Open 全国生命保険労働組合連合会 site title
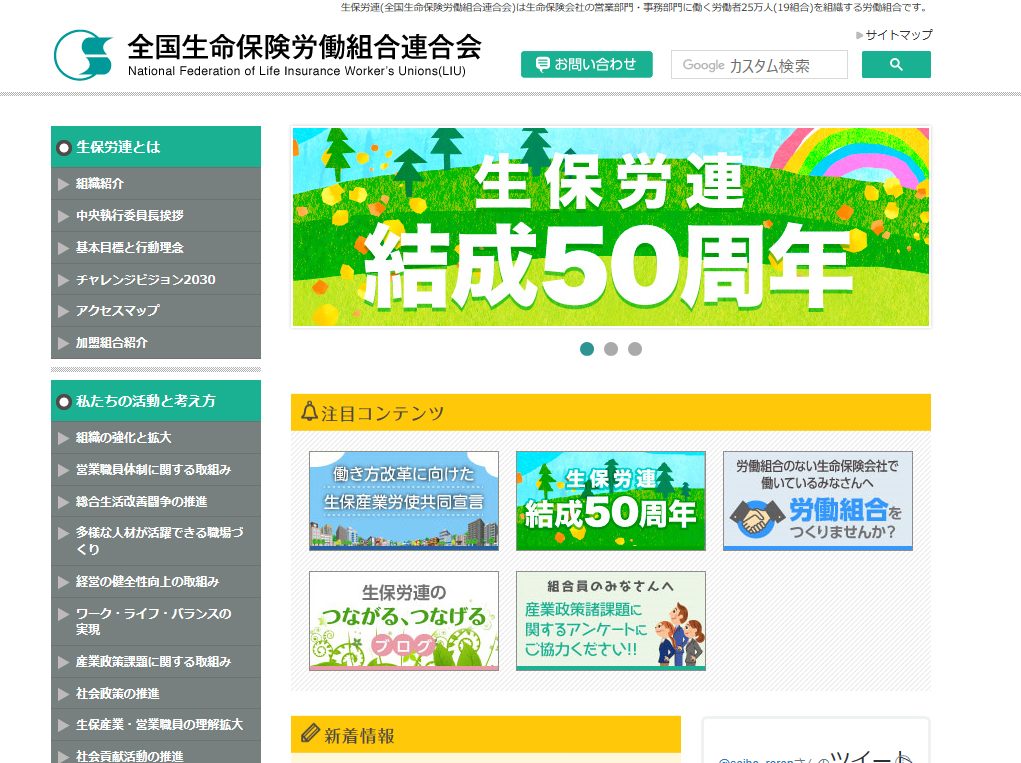The image size is (1021, 763). click(x=305, y=47)
